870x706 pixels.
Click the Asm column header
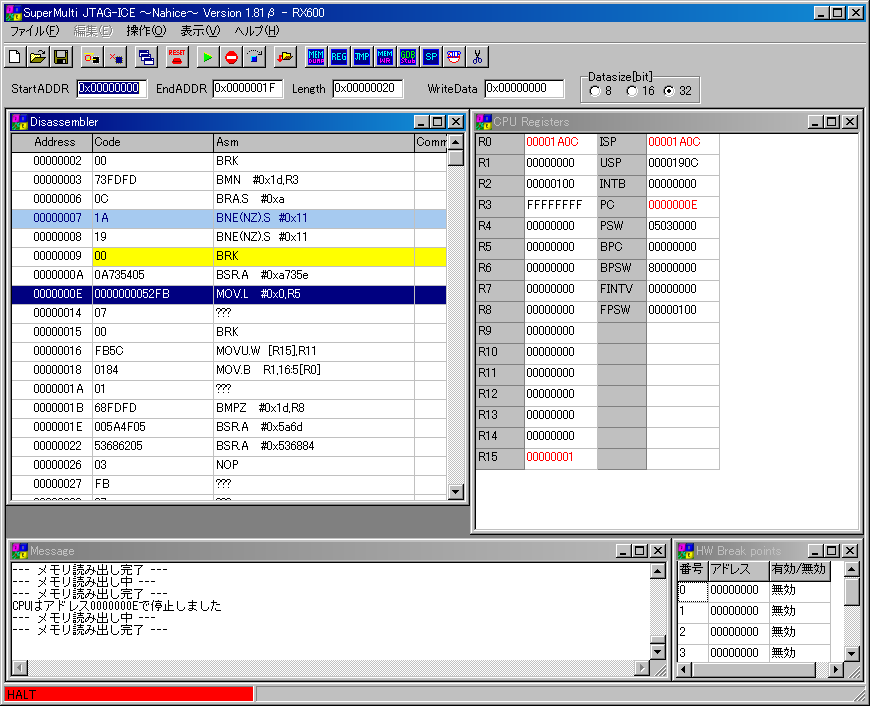point(313,142)
